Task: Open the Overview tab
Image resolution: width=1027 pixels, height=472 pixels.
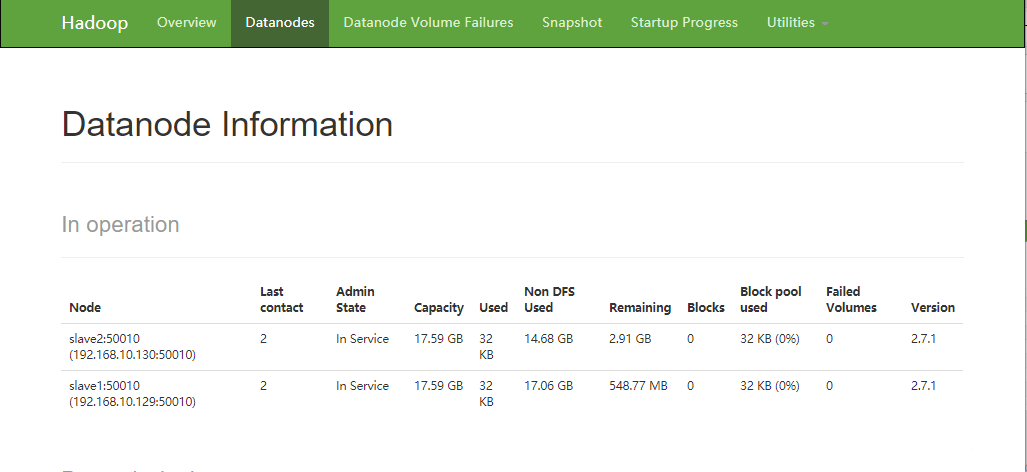Action: 186,23
